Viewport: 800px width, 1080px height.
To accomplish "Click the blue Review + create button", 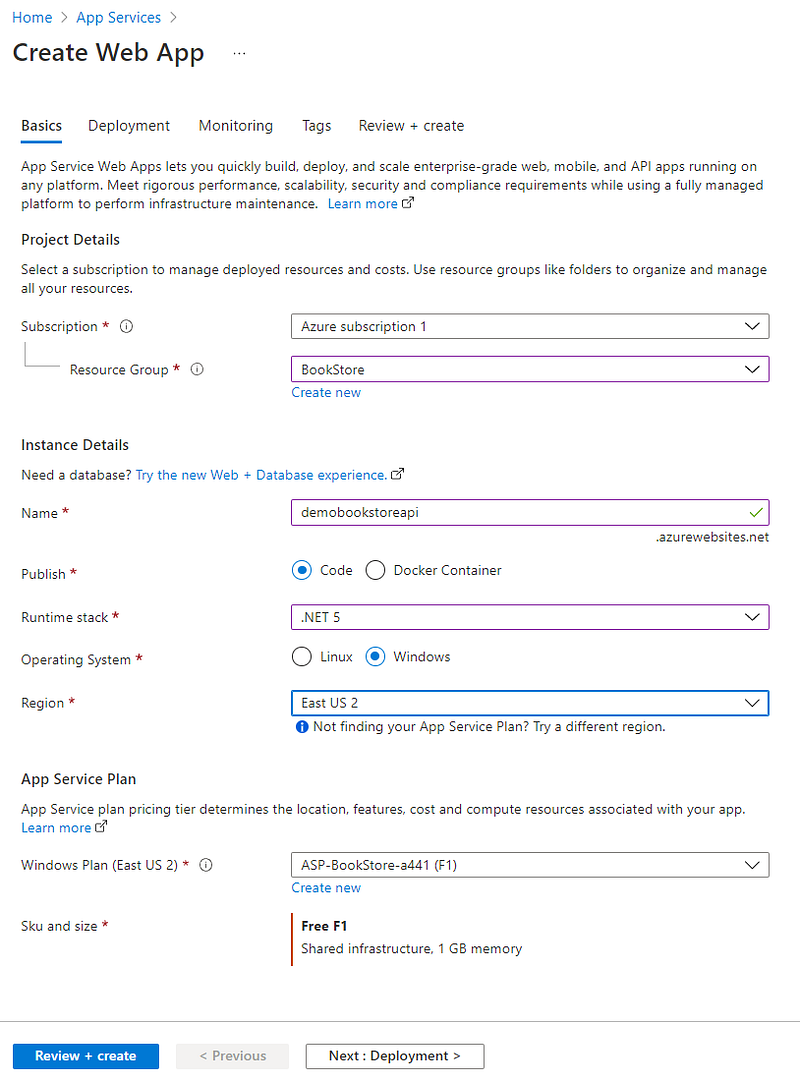I will [x=86, y=1056].
